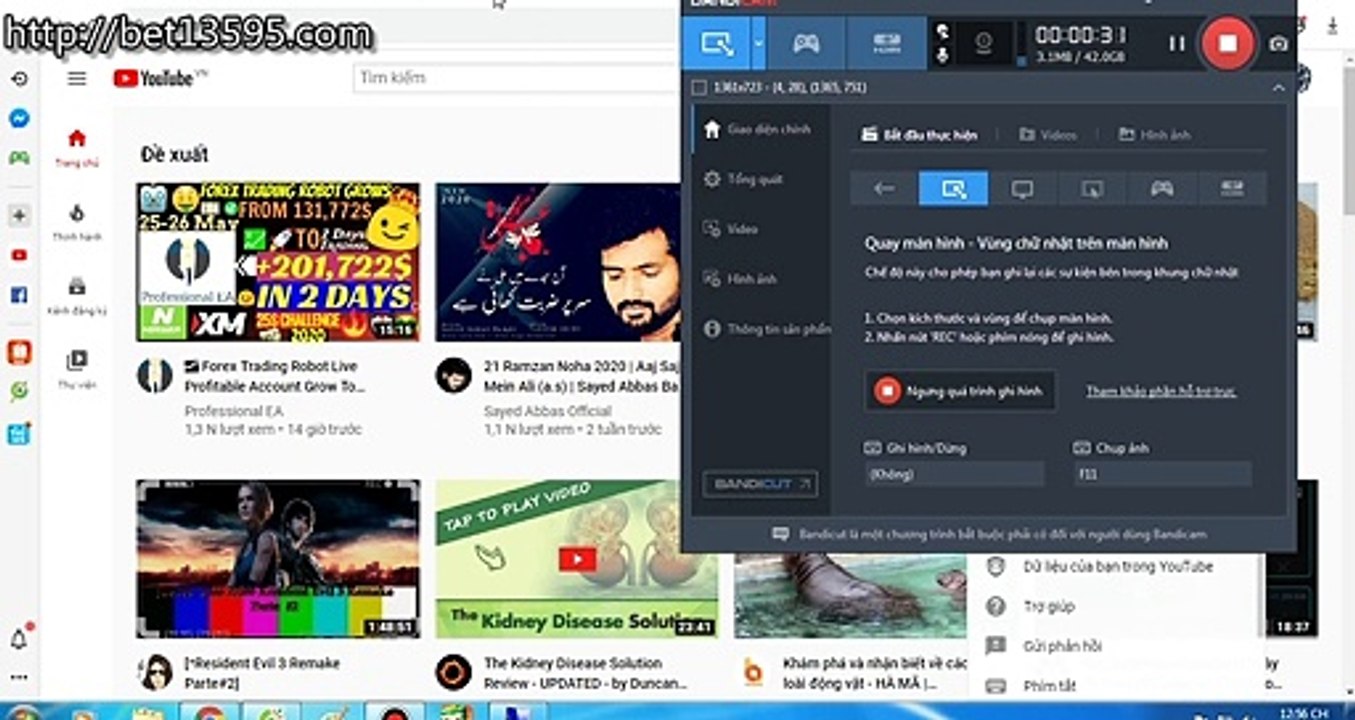
Task: Click the plus icon in the browser sidebar
Action: (19, 215)
